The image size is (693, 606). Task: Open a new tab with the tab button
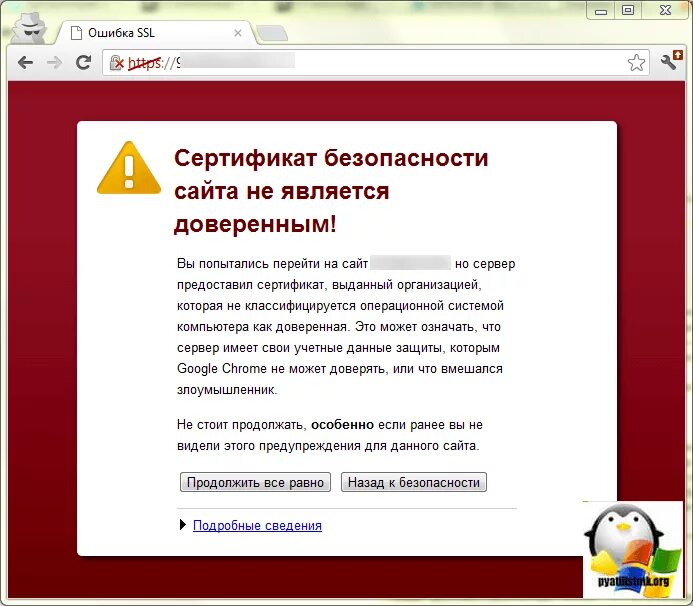tap(272, 34)
